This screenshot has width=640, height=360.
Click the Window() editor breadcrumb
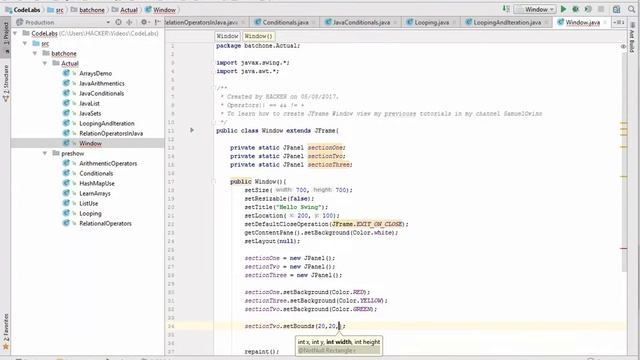tap(258, 36)
